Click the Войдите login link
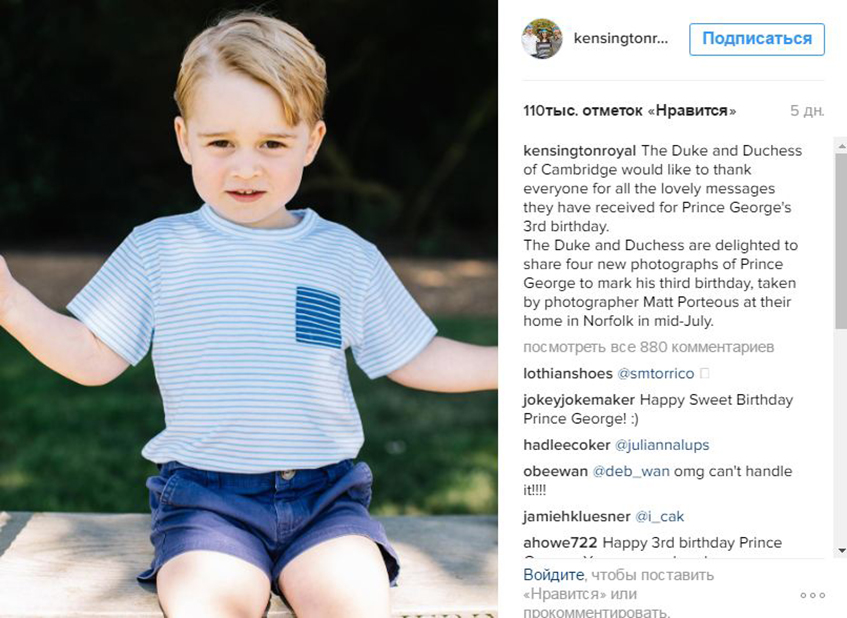 pyautogui.click(x=553, y=575)
